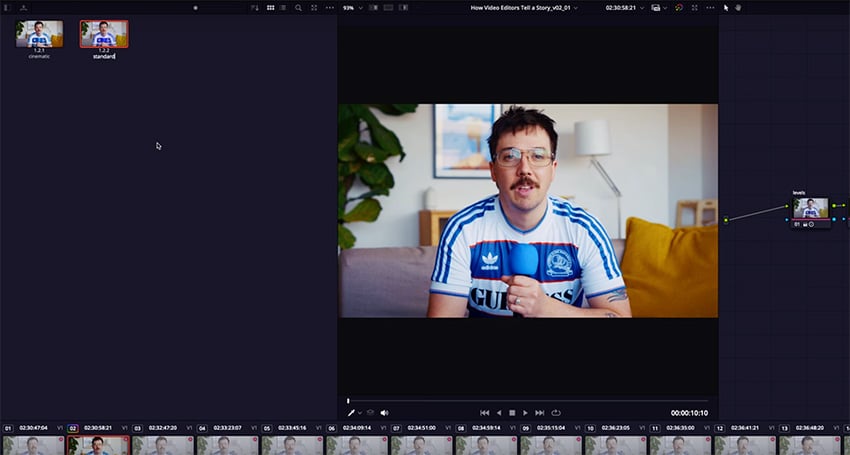Select clip 04 thumbnail at 02:33:23:07
Screen dimensions: 850x455
pyautogui.click(x=227, y=445)
